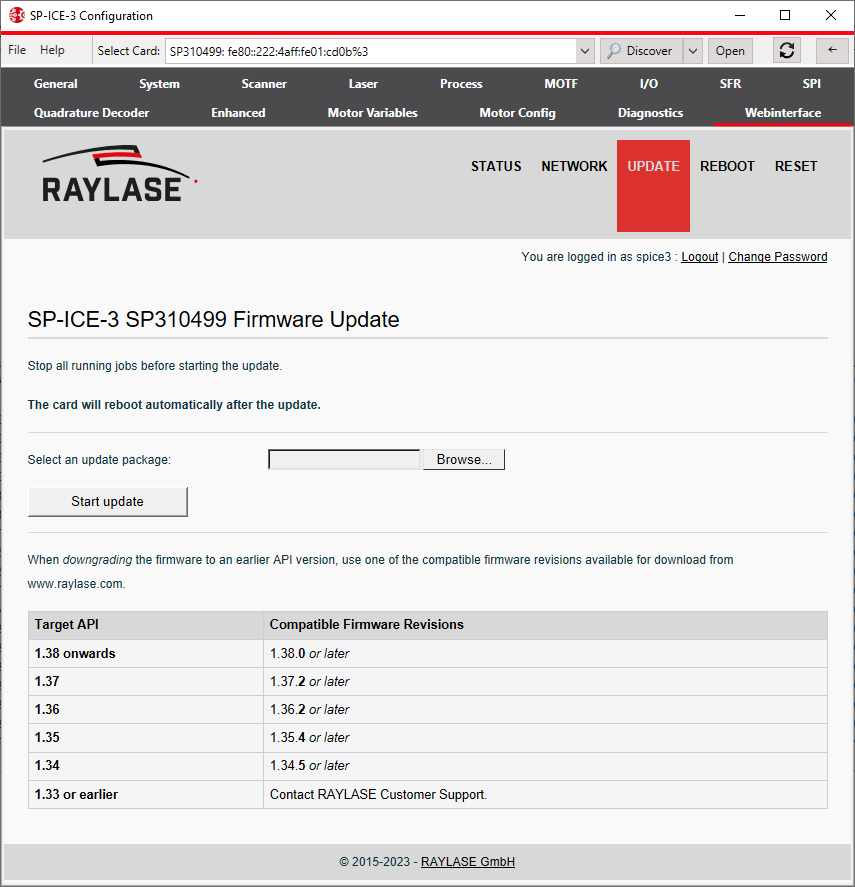Open the Help menu
This screenshot has height=887, width=855.
tap(52, 50)
